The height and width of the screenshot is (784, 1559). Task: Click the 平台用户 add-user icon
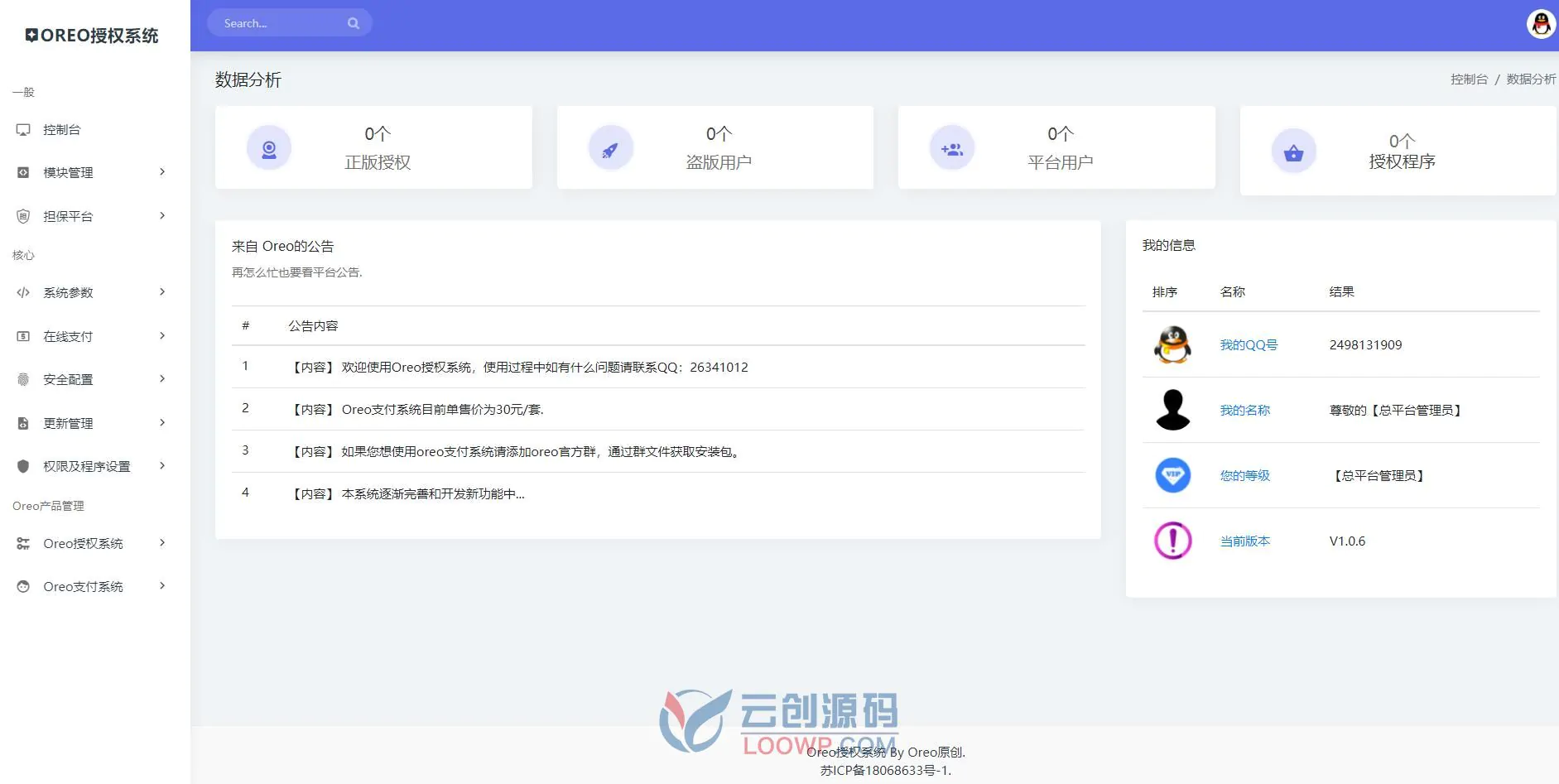(952, 149)
